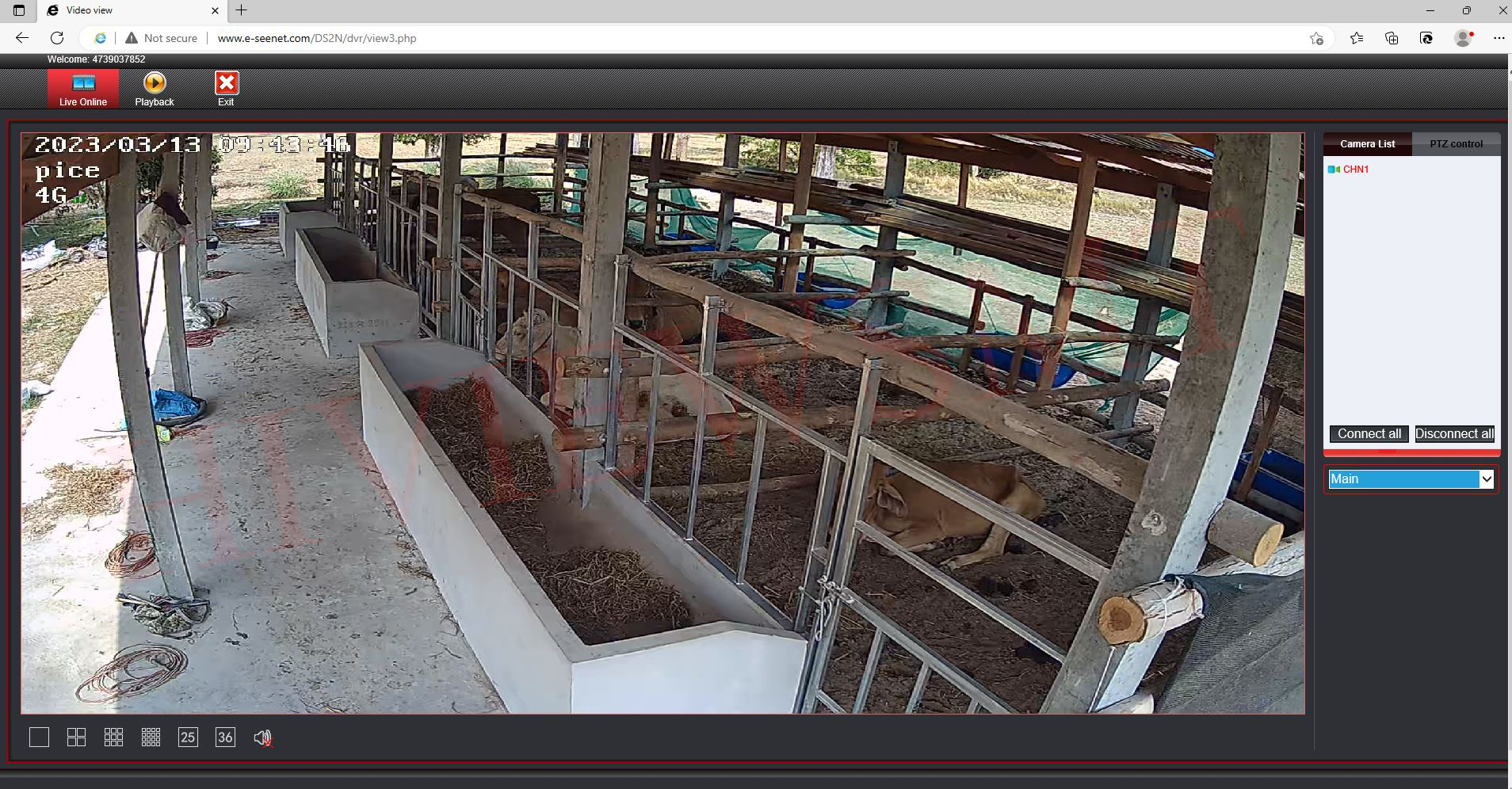The image size is (1512, 789).
Task: Select the 16-split grid layout
Action: [x=151, y=738]
